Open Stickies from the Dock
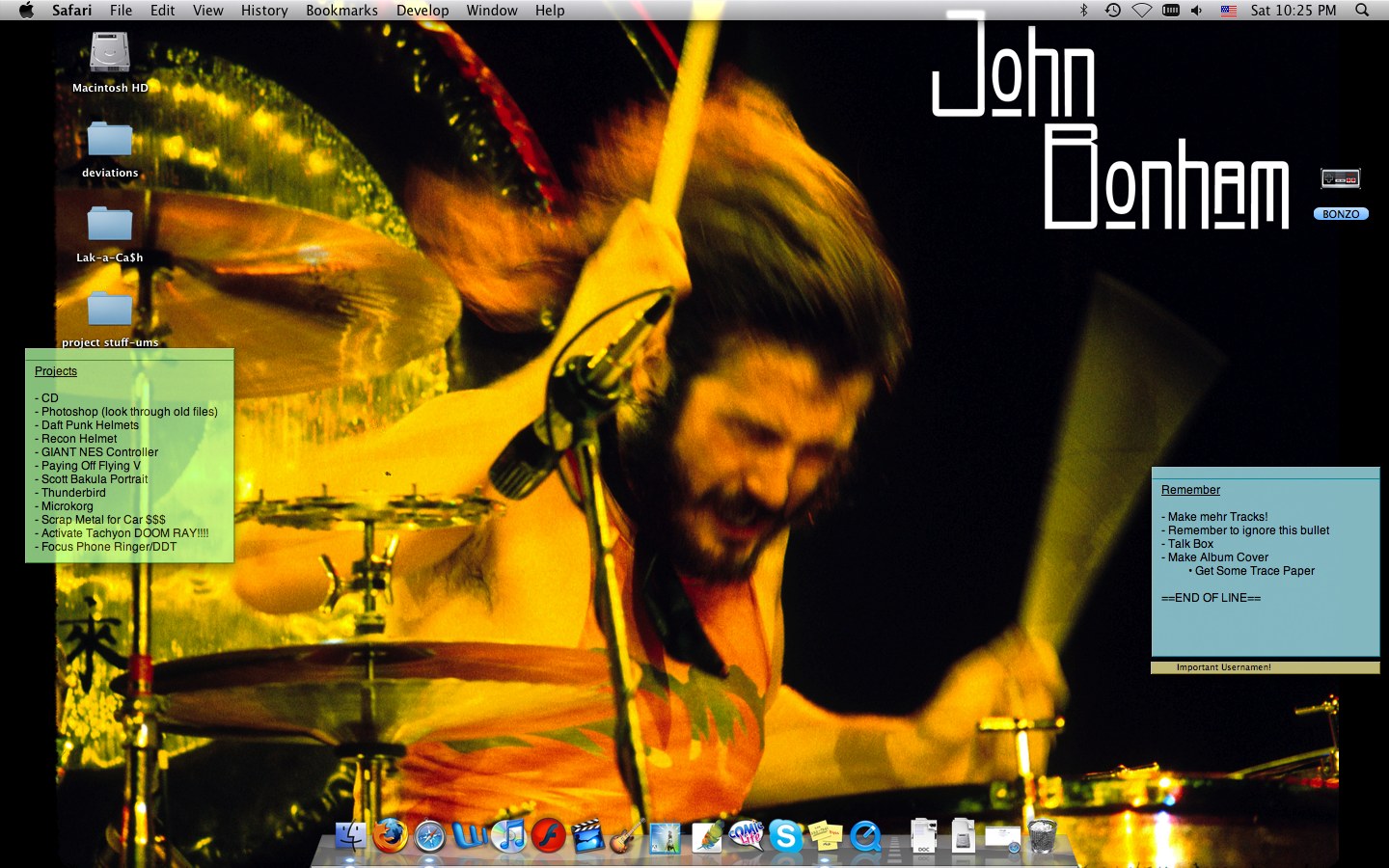 (x=825, y=836)
